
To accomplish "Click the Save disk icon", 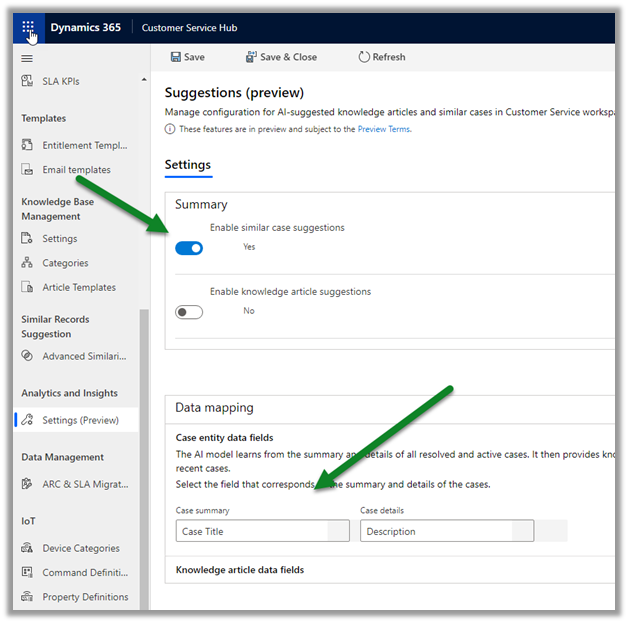I will (175, 57).
